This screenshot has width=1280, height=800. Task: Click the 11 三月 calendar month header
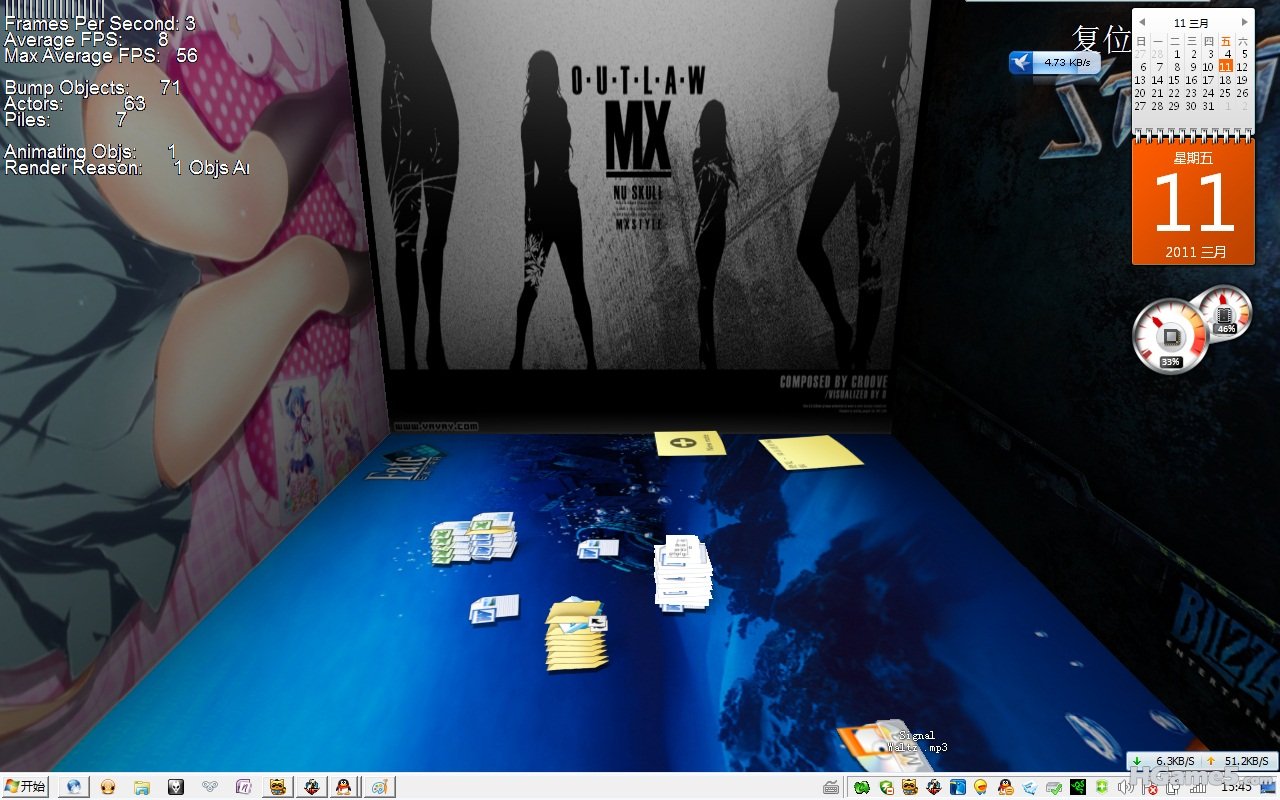tap(1192, 22)
